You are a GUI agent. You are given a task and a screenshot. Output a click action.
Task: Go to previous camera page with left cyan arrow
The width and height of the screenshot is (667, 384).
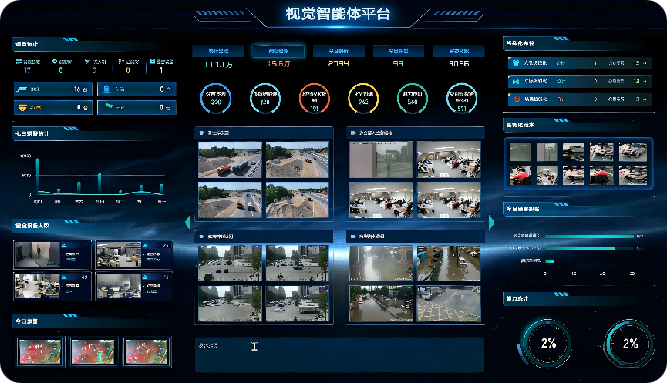[x=188, y=222]
